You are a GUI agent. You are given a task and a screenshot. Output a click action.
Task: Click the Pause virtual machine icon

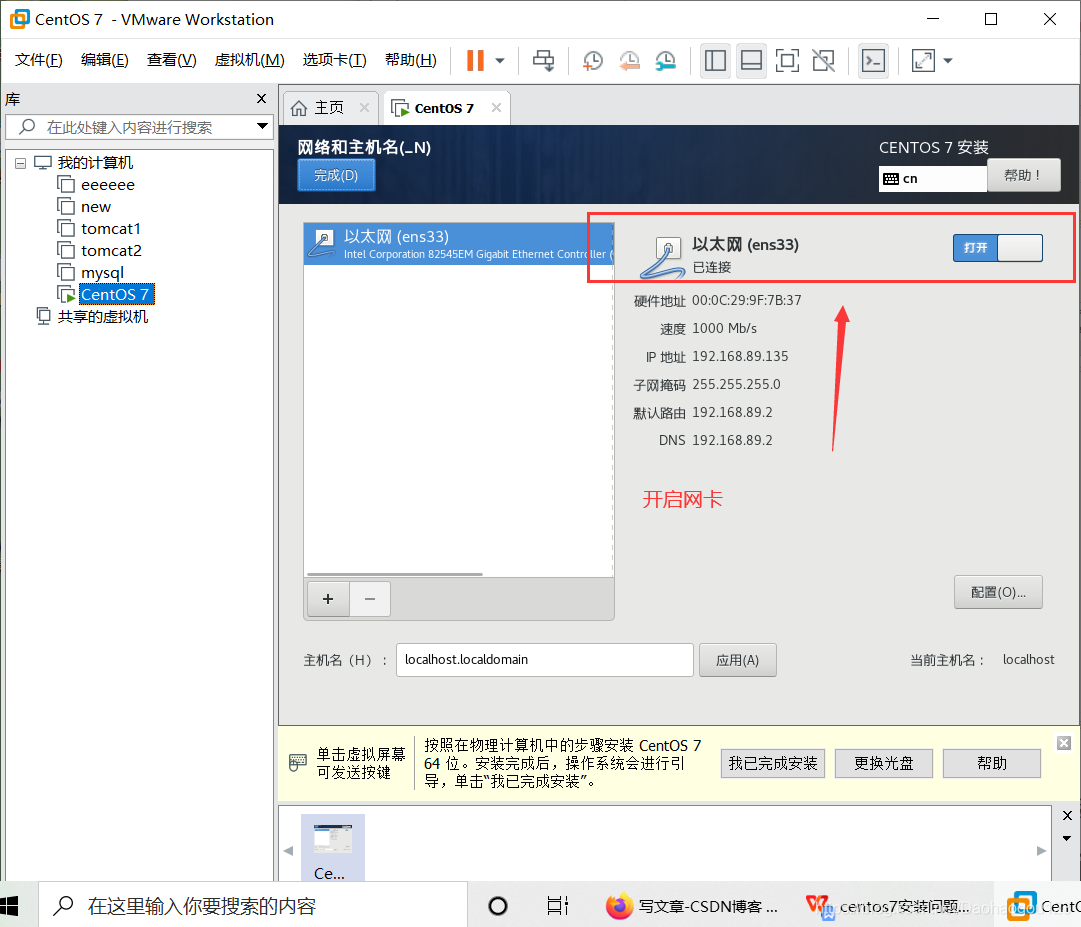tap(475, 61)
